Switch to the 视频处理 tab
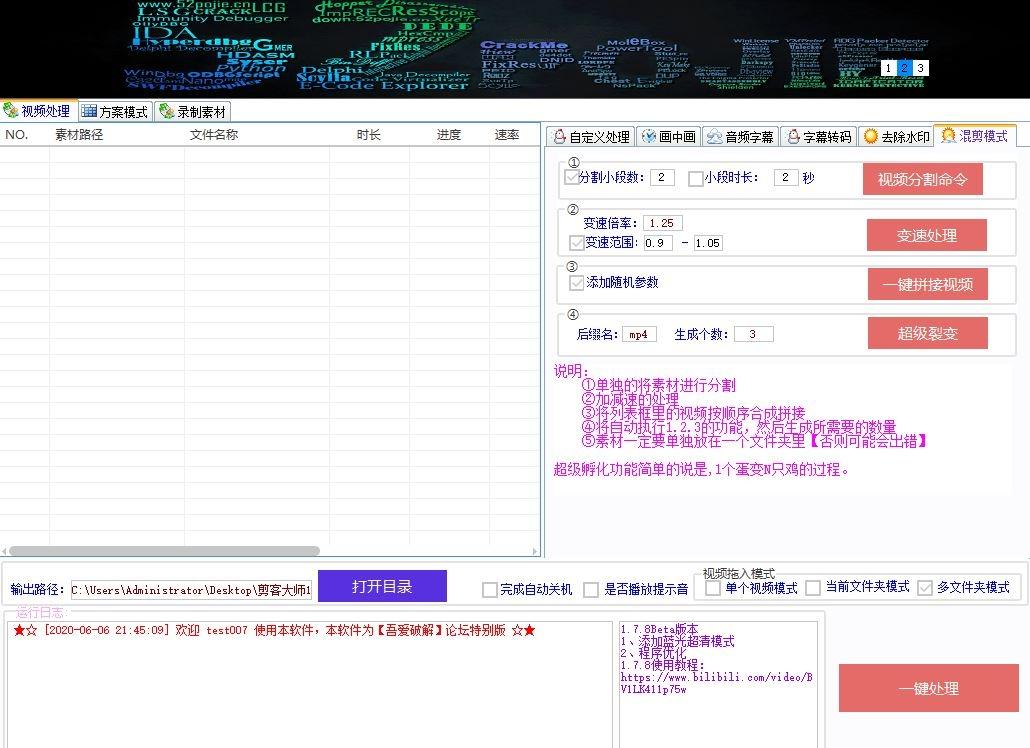The width and height of the screenshot is (1030, 748). [x=39, y=111]
